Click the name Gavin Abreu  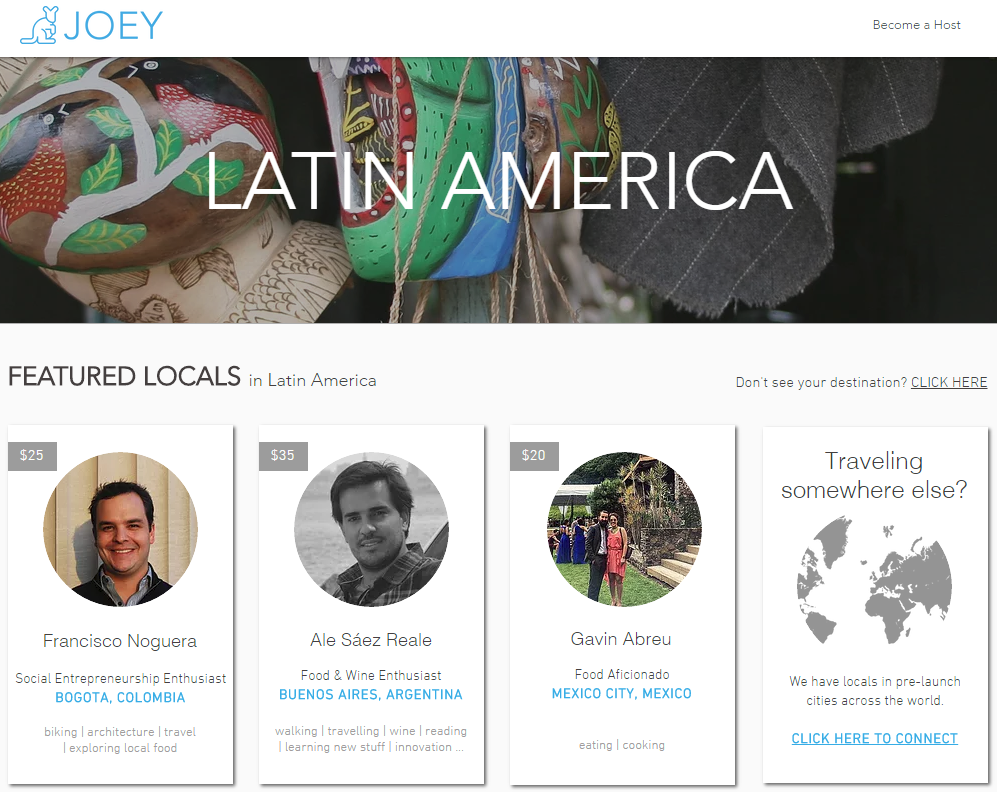click(x=621, y=639)
